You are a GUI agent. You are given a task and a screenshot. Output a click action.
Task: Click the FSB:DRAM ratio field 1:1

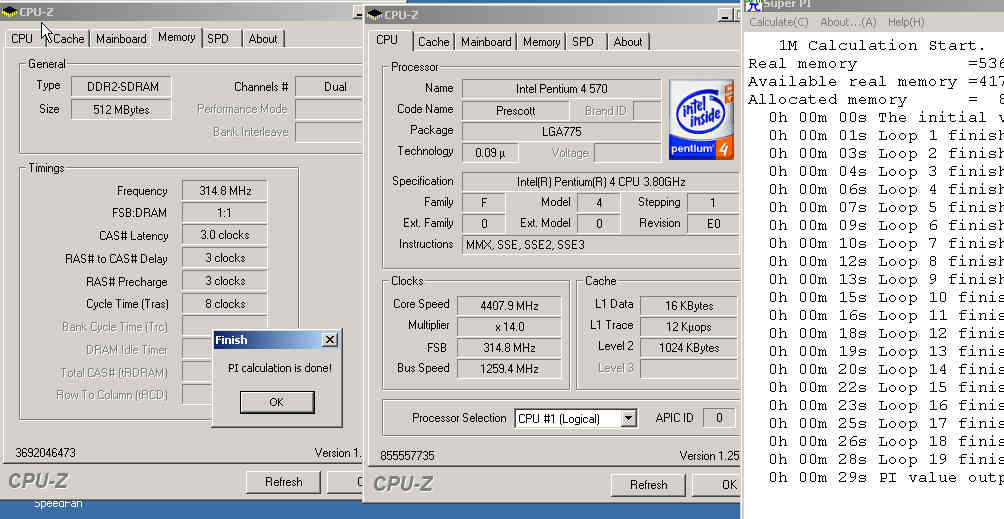pyautogui.click(x=224, y=213)
